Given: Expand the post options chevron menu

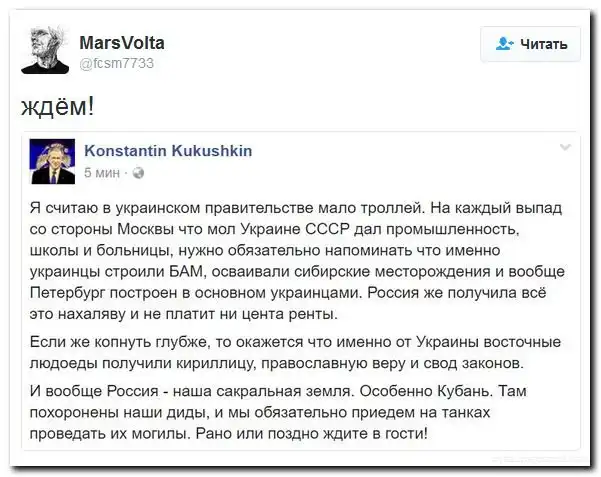Looking at the screenshot, I should tap(565, 149).
